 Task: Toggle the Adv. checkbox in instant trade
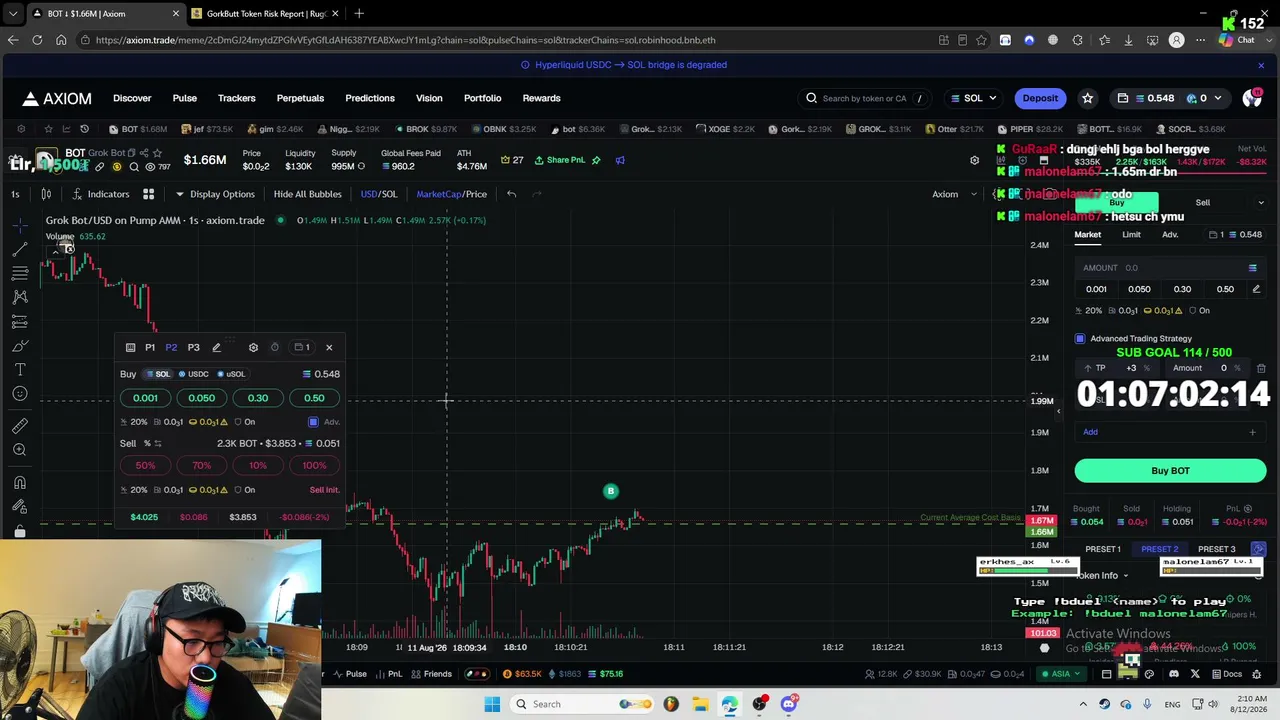(313, 422)
